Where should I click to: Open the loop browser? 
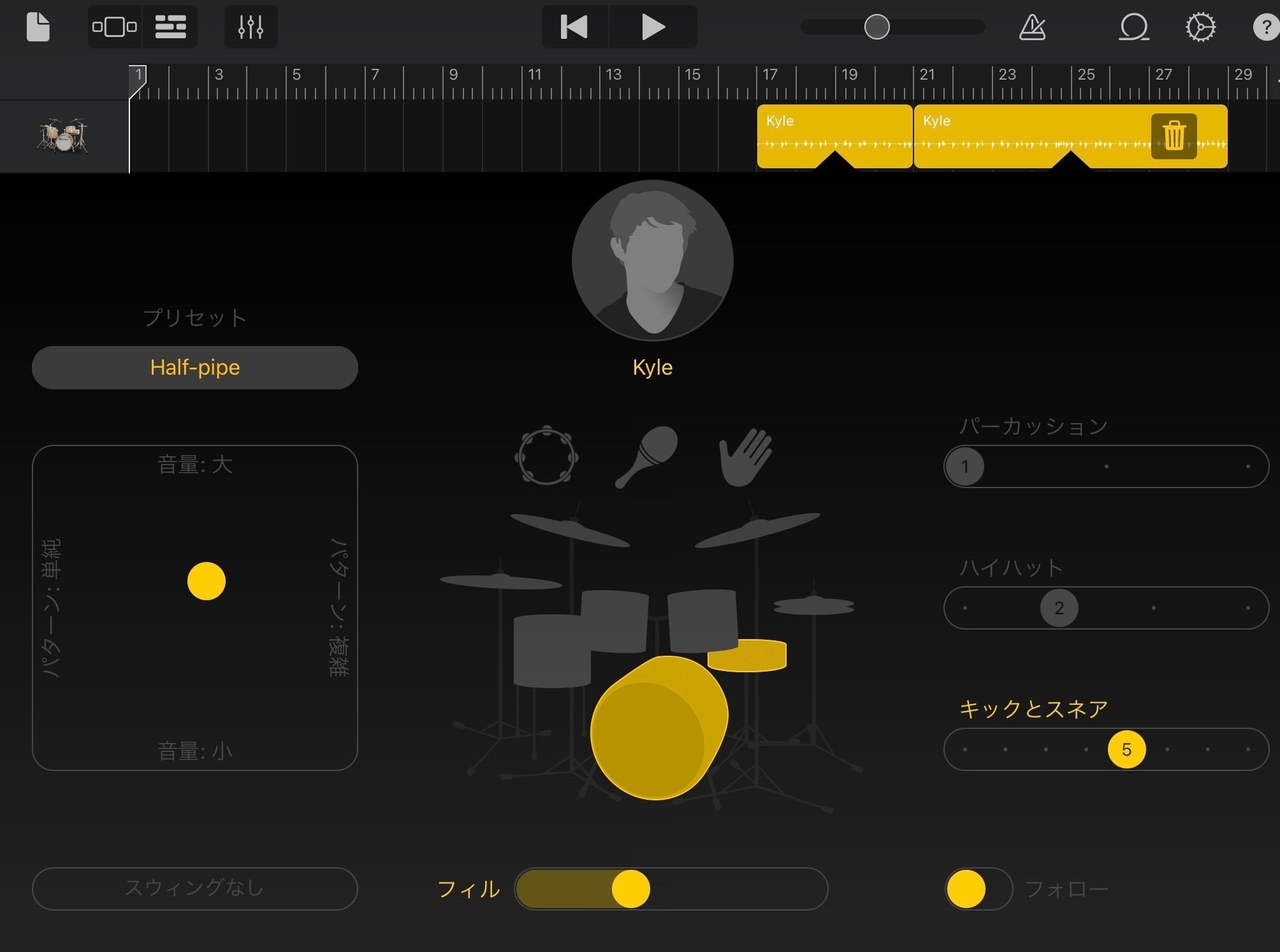1134,27
